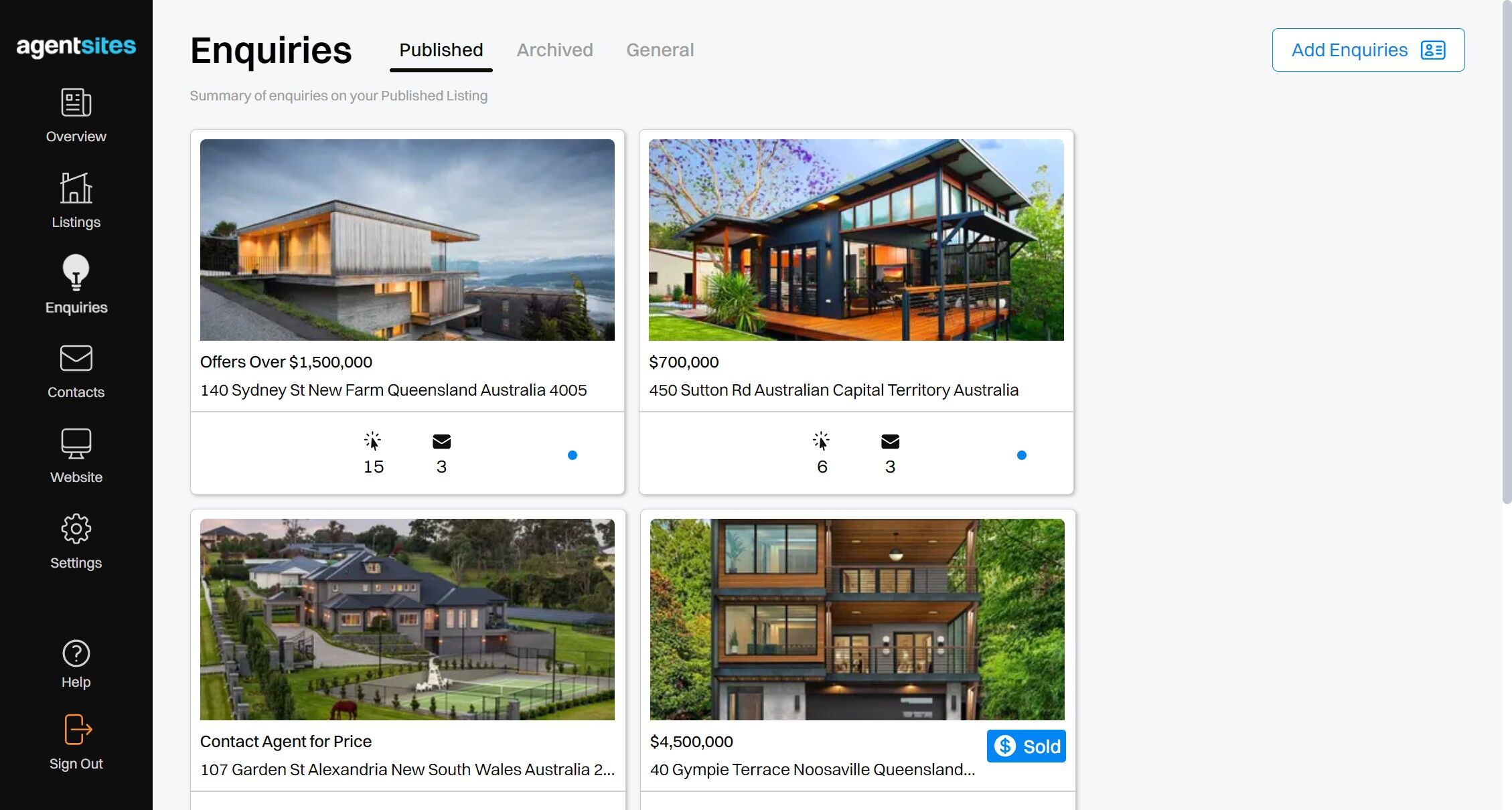This screenshot has height=810, width=1512.
Task: Click blue status dot on 140 Sydney St card
Action: pyautogui.click(x=572, y=455)
